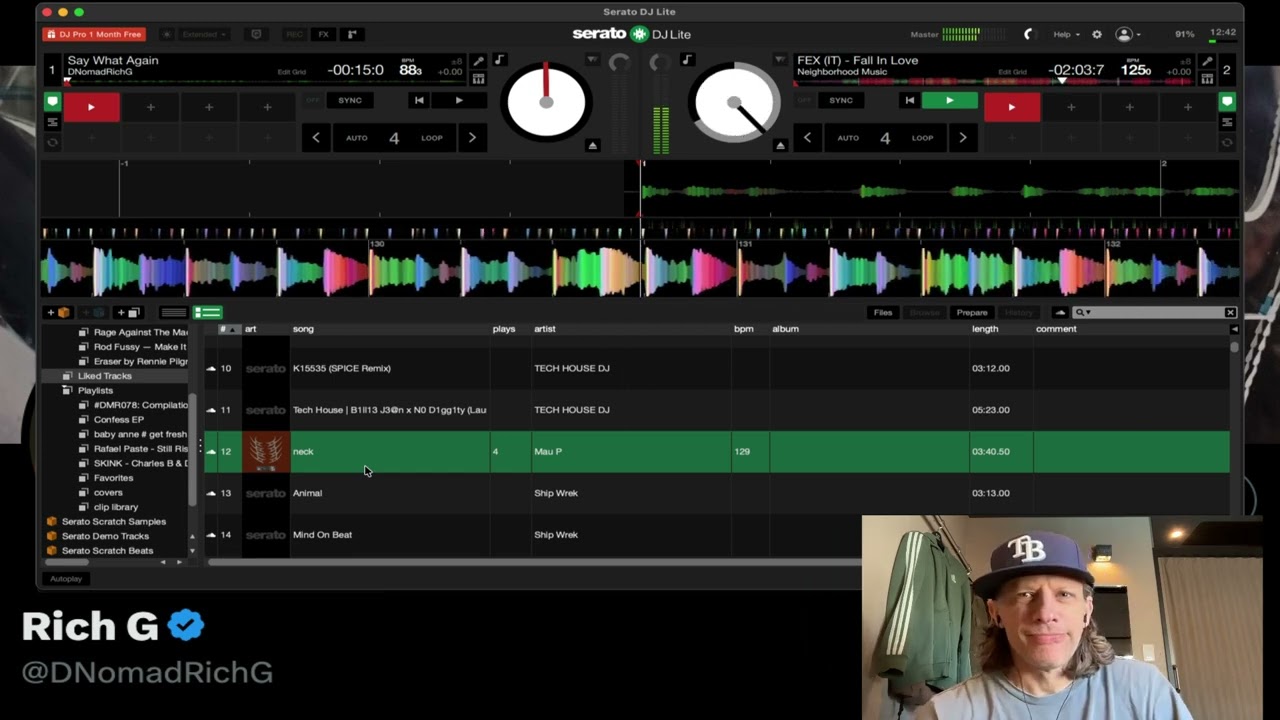Image resolution: width=1280 pixels, height=720 pixels.
Task: Open deck 1 pitch range microphone icon
Action: click(479, 62)
